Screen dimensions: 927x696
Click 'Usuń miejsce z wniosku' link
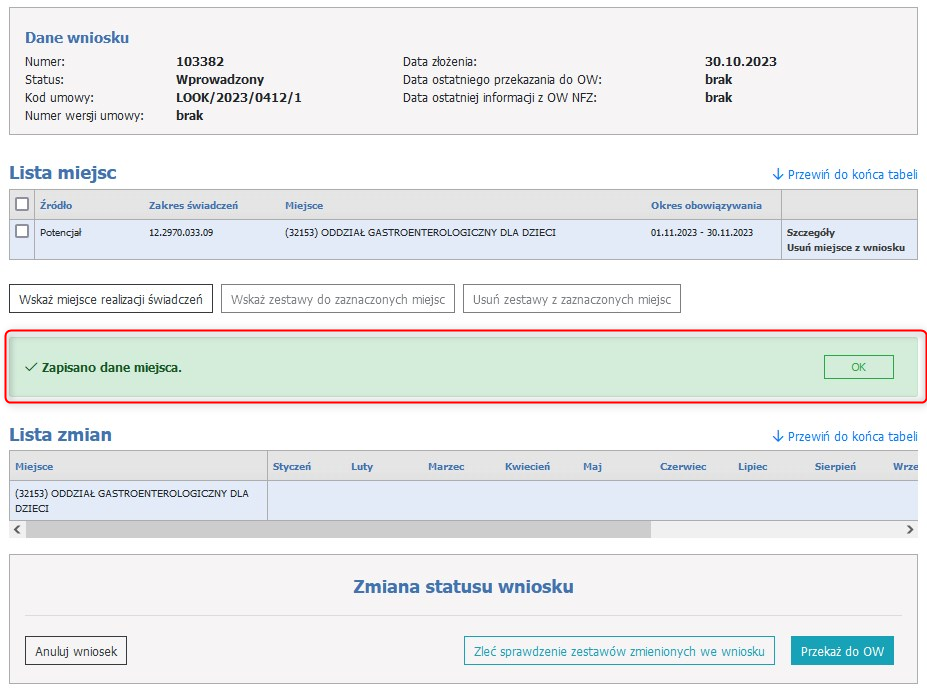[x=845, y=247]
